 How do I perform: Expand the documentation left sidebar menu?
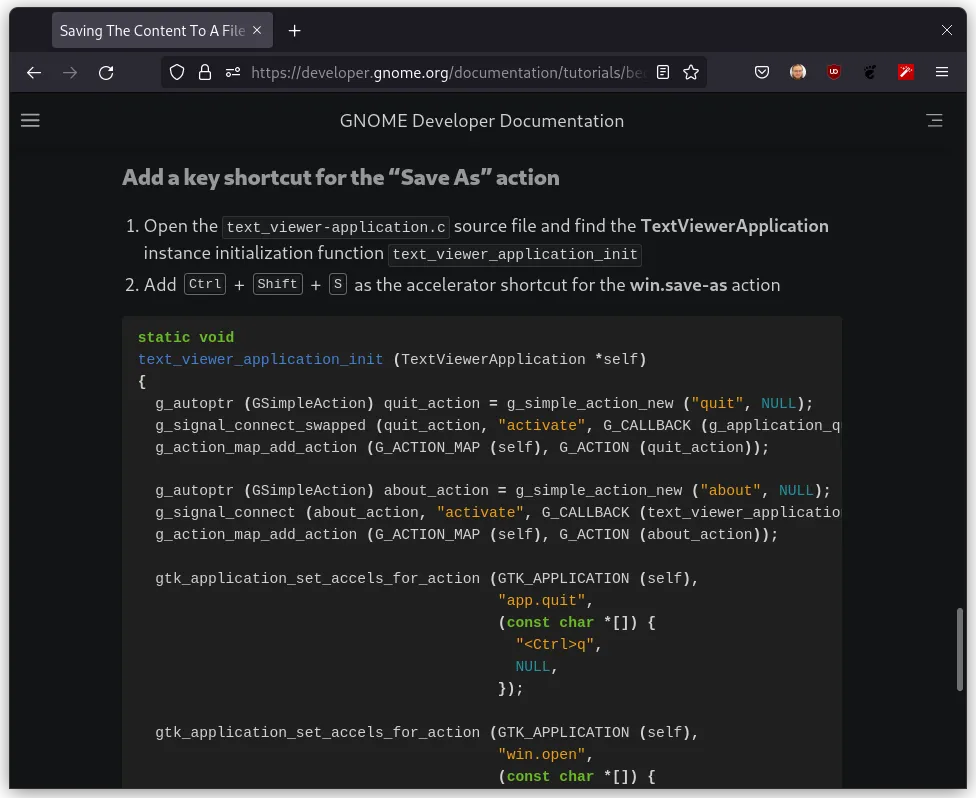[30, 121]
